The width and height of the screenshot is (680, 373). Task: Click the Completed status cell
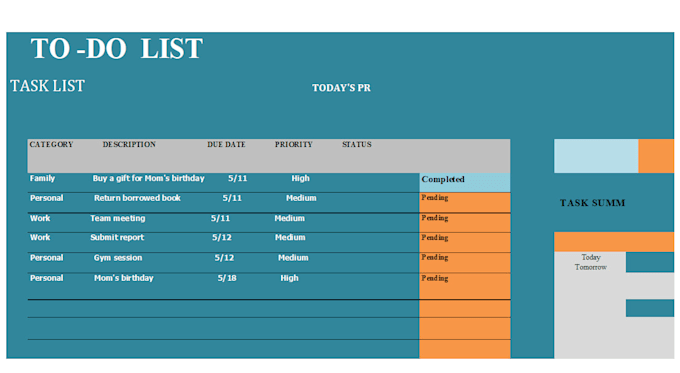(464, 183)
